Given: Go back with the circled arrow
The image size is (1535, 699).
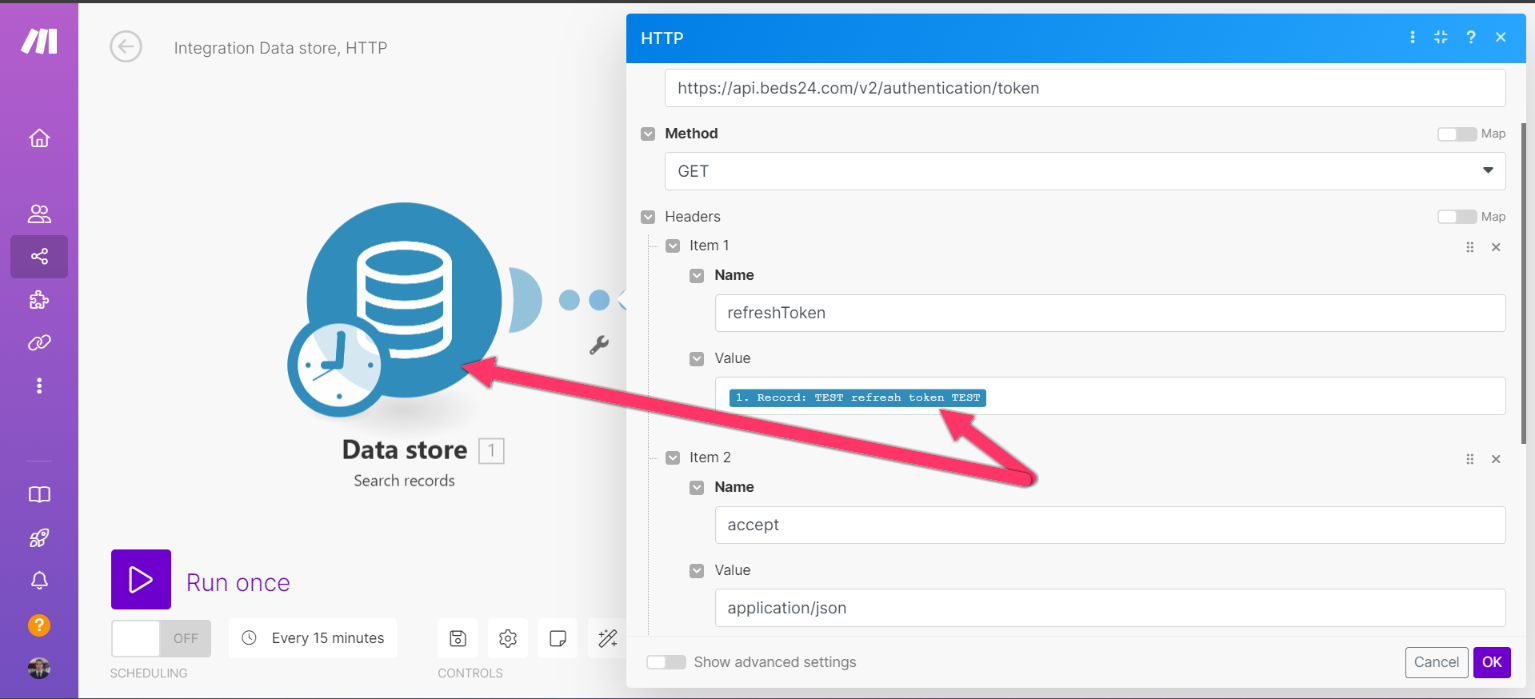Looking at the screenshot, I should click(126, 46).
